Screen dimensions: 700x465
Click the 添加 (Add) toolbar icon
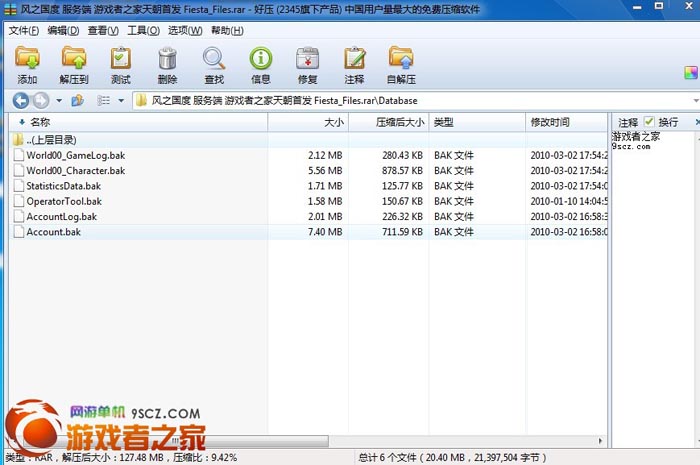coord(27,64)
